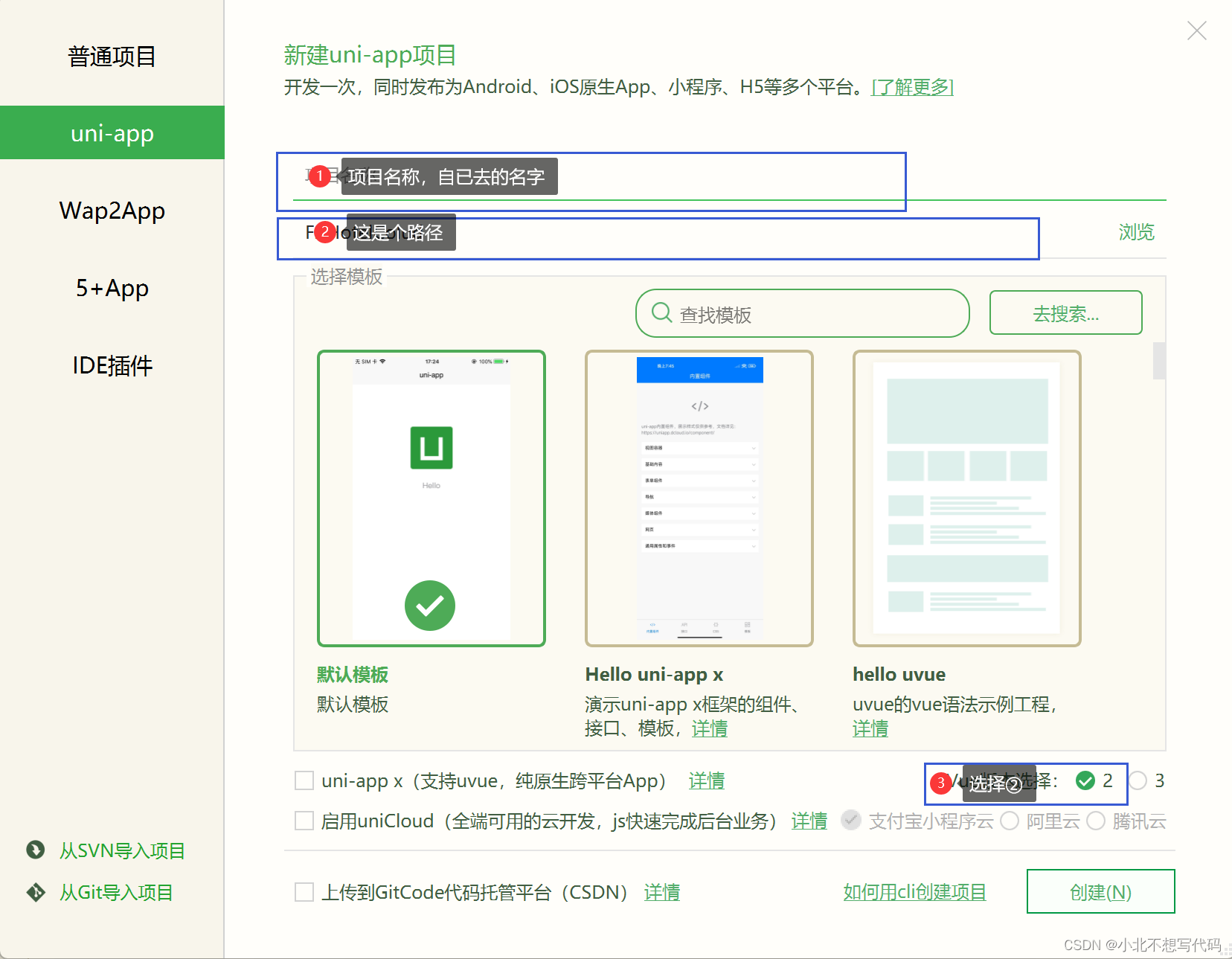
Task: Click 浏览 to browse project path
Action: coord(1135,232)
